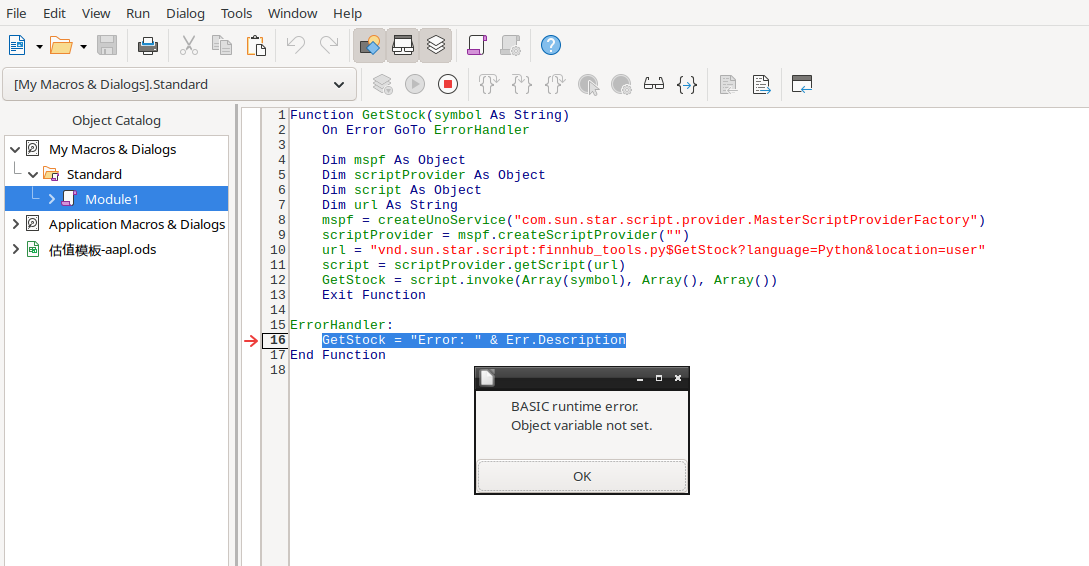The image size is (1089, 566).
Task: Open the Help icon
Action: (550, 45)
